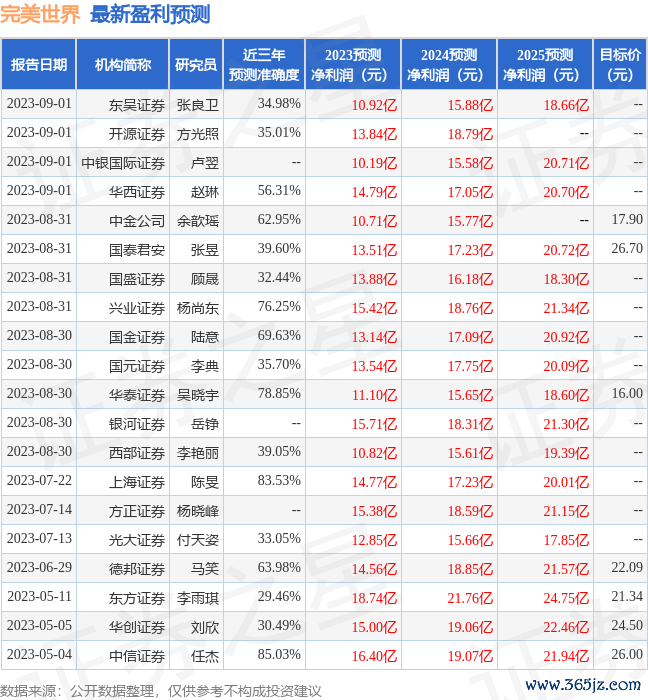Click researcher name 吴晓宇
The image size is (648, 700).
[x=198, y=395]
